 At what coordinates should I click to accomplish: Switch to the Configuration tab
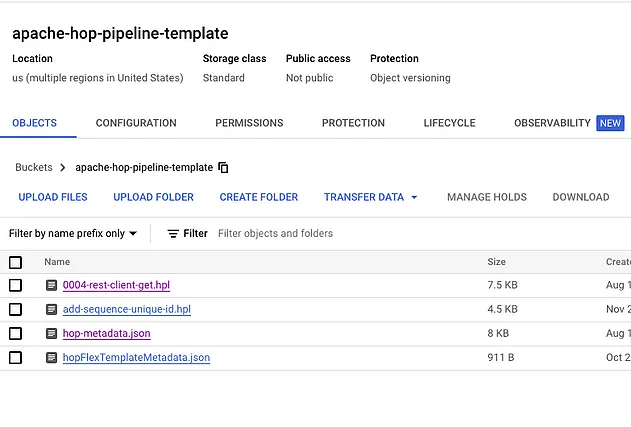[x=136, y=123]
